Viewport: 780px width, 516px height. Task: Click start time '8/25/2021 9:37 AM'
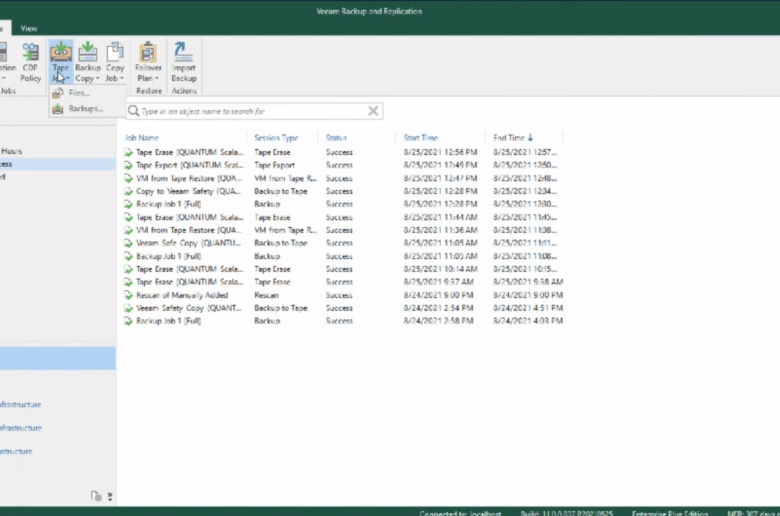coord(438,282)
